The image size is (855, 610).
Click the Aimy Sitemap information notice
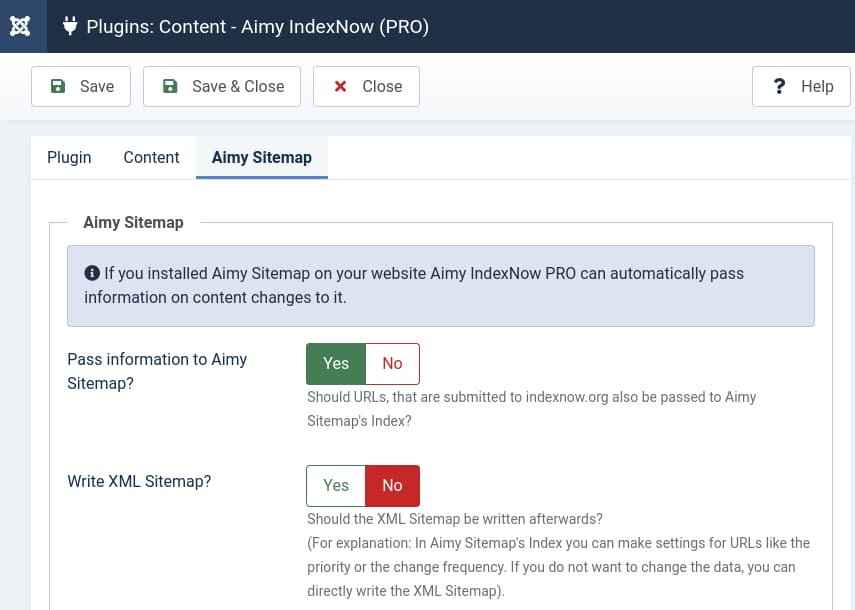pos(440,285)
